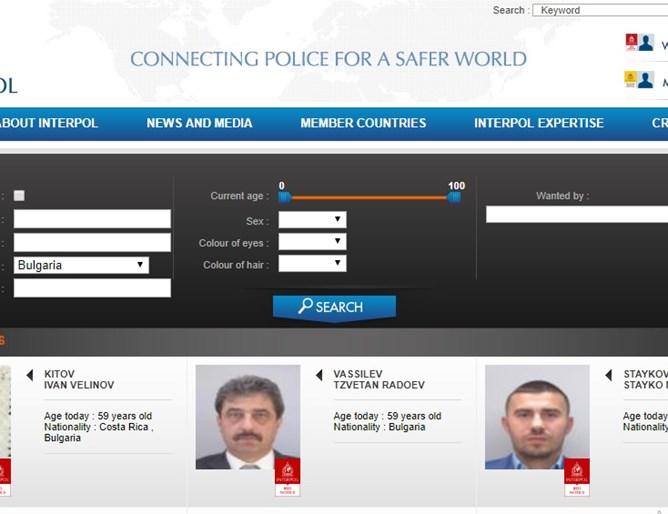The image size is (668, 514).
Task: Tick the checkbox above the name fields
Action: point(19,195)
